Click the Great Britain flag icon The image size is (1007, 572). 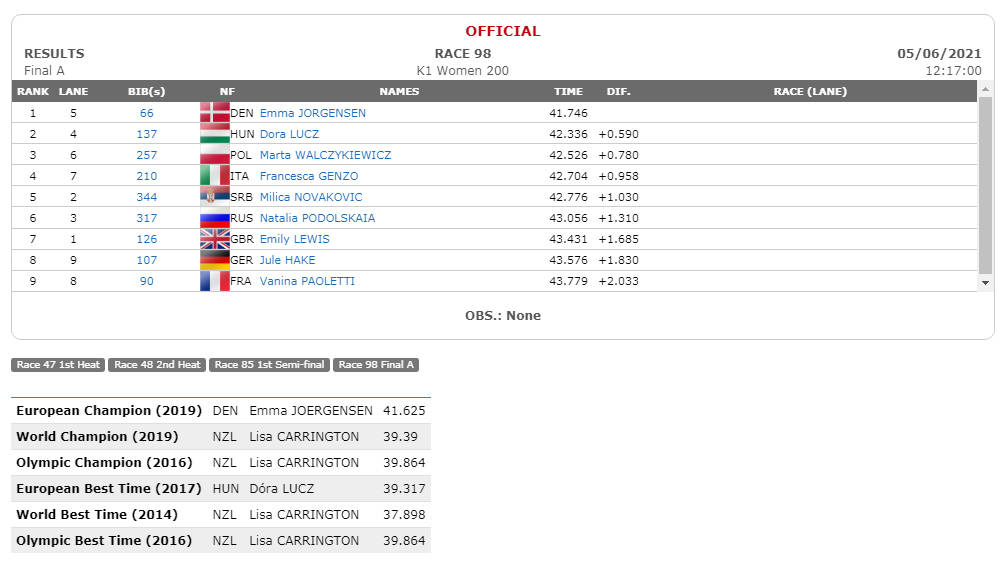(215, 239)
